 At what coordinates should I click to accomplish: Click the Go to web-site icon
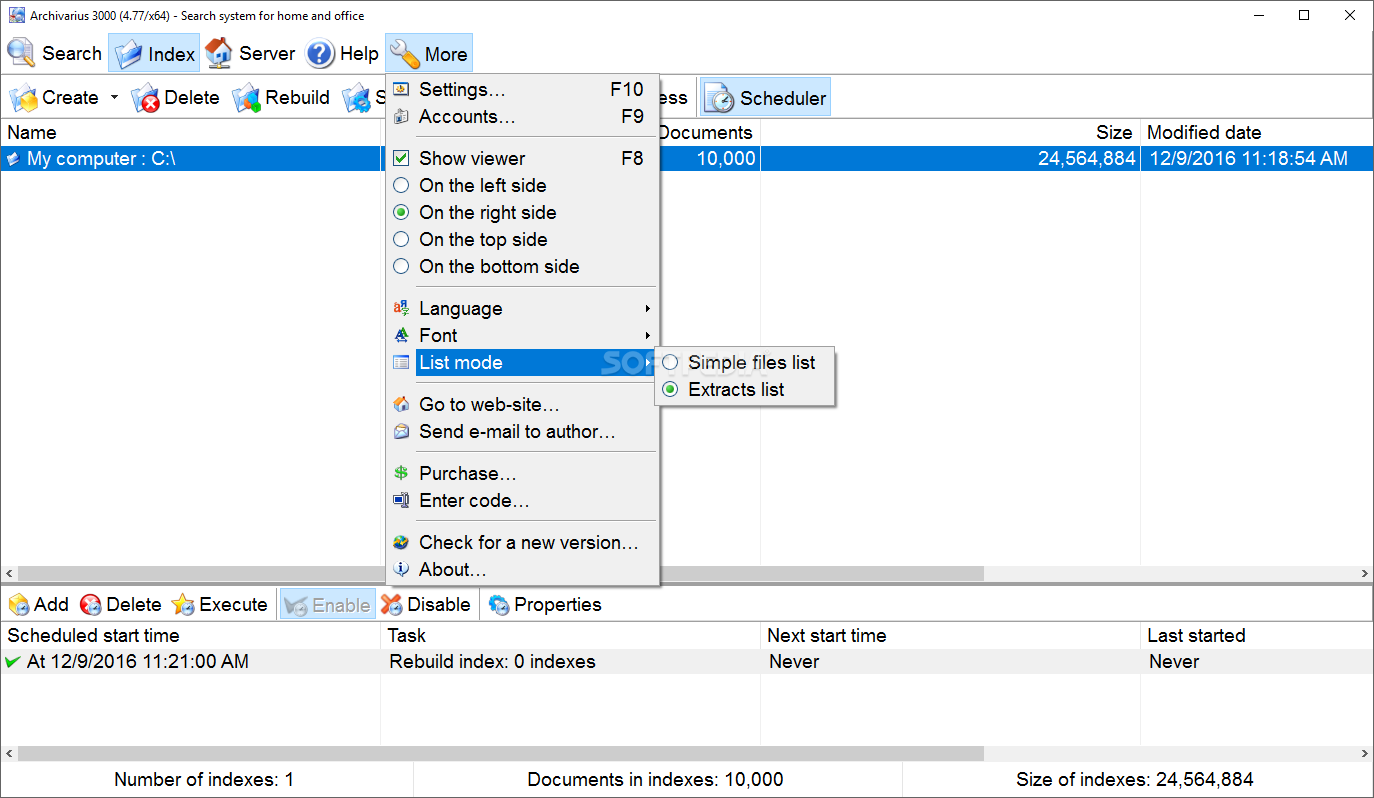(401, 404)
